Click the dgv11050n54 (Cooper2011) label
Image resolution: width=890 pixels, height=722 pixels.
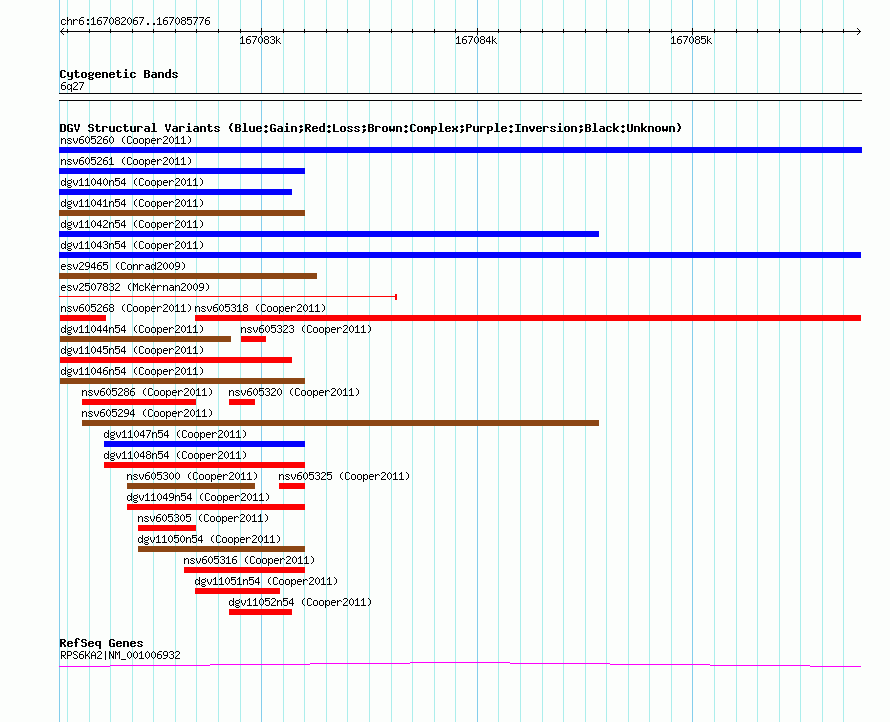209,539
